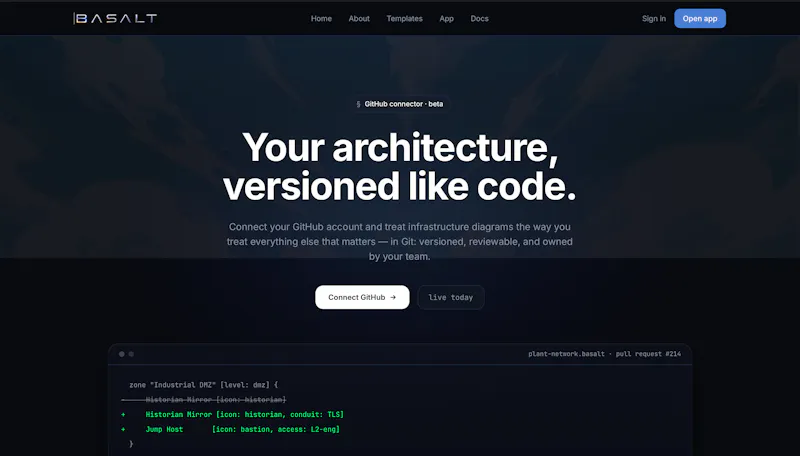Click the added Jump Host line

click(231, 429)
